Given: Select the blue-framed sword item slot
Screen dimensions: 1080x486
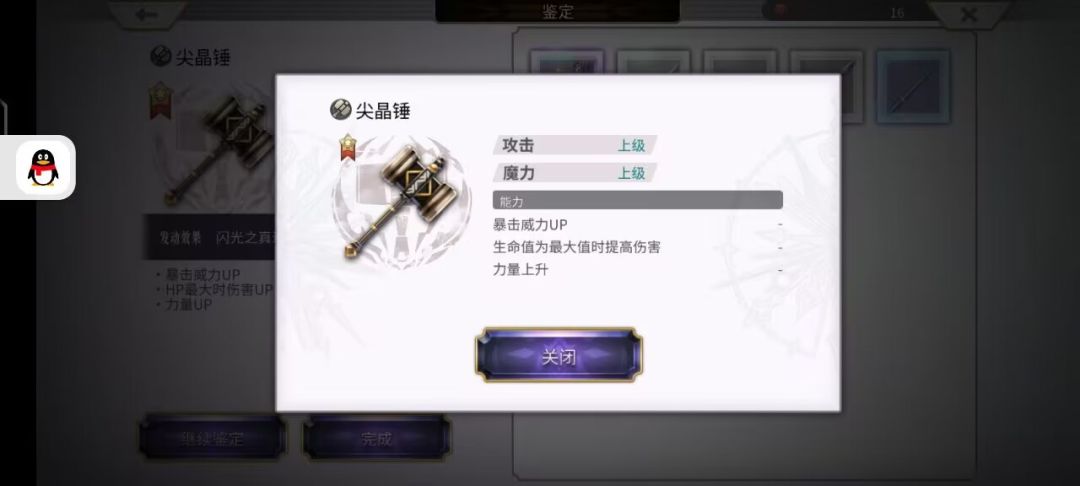Looking at the screenshot, I should [913, 86].
